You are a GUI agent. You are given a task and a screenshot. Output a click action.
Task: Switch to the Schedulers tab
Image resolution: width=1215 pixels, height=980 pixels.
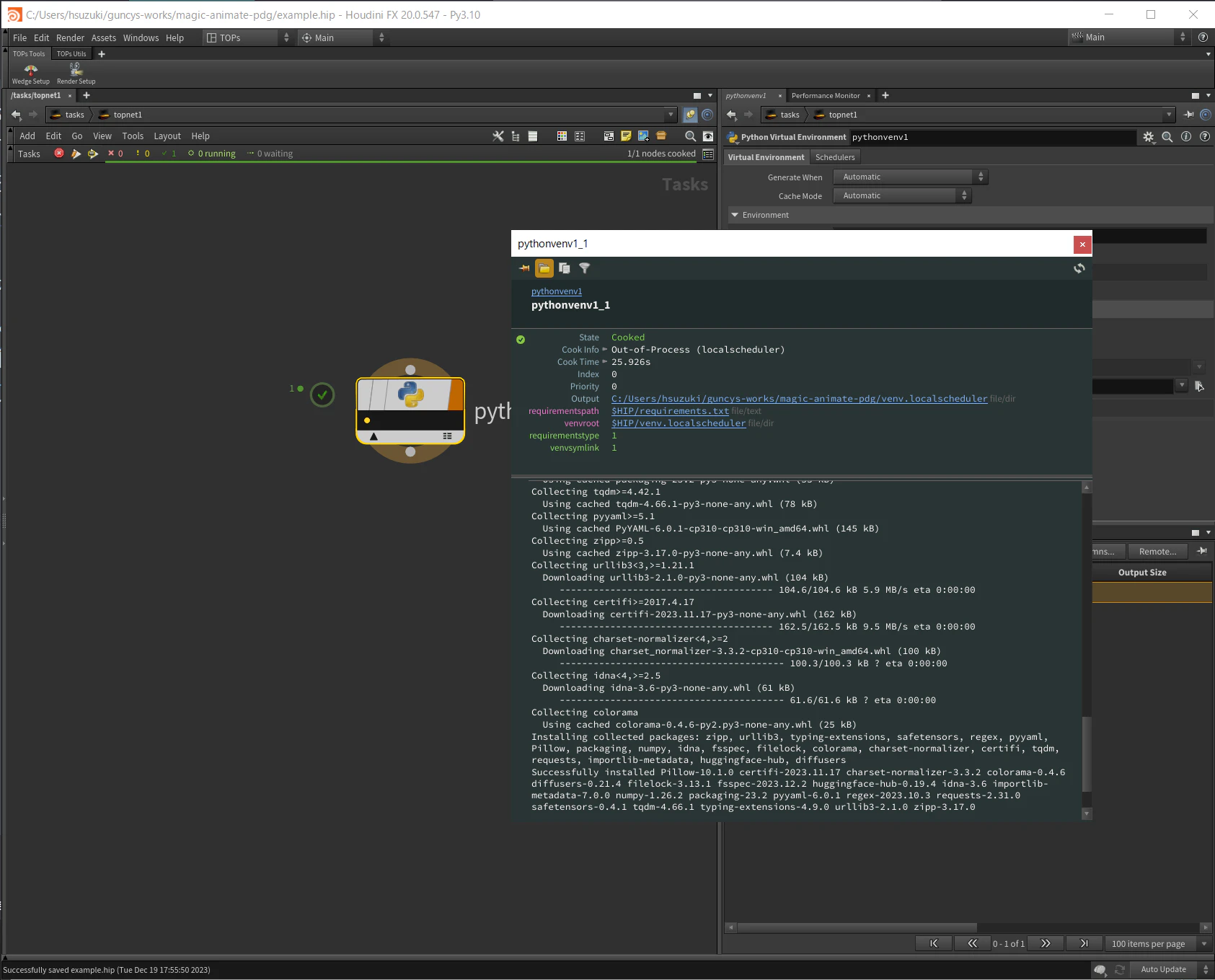(835, 157)
